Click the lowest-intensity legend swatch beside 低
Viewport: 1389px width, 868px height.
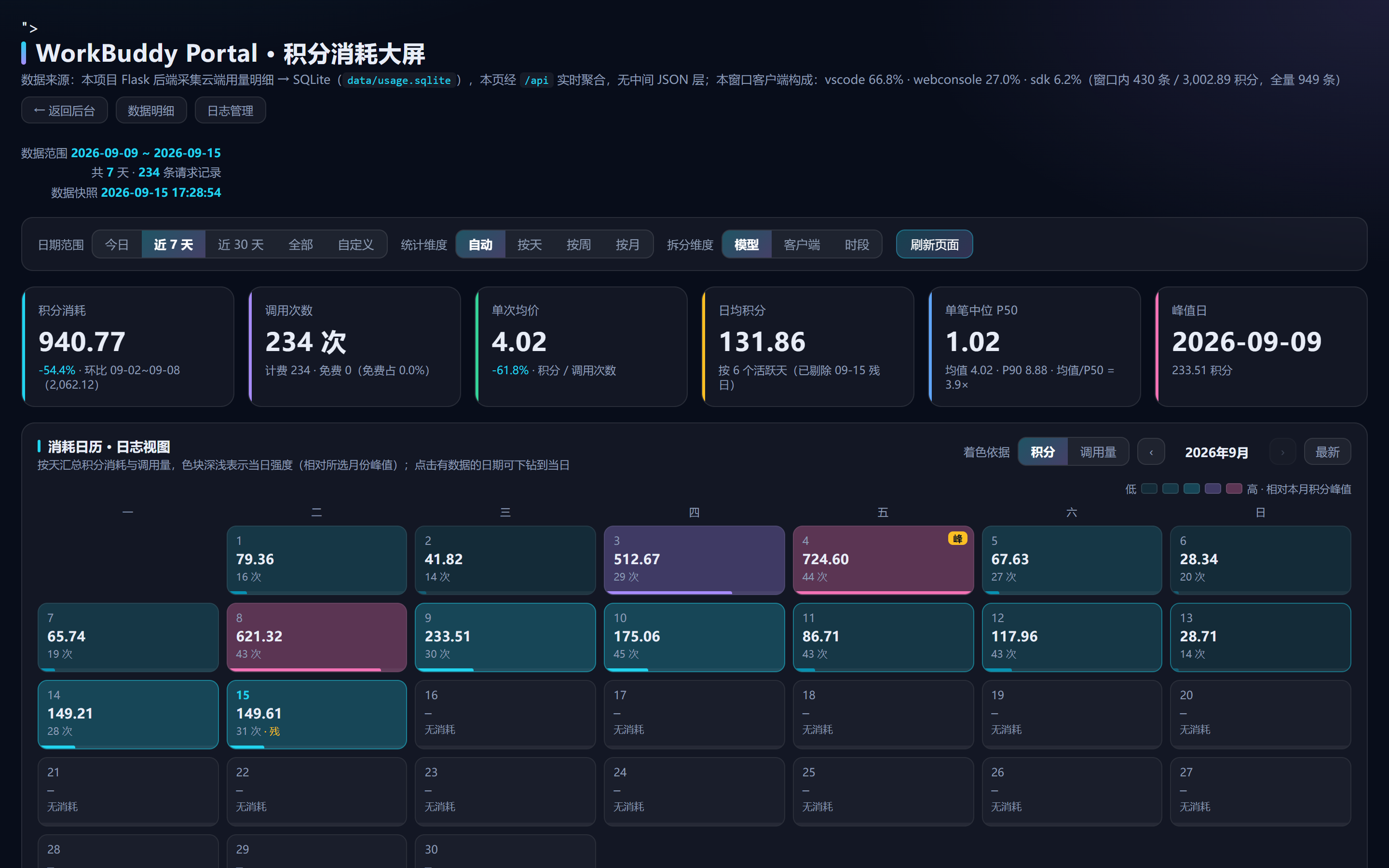(1149, 488)
